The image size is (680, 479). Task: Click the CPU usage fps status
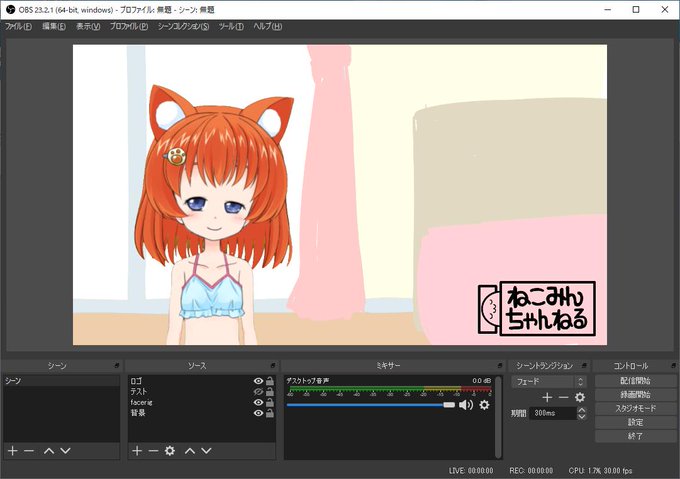coord(600,471)
